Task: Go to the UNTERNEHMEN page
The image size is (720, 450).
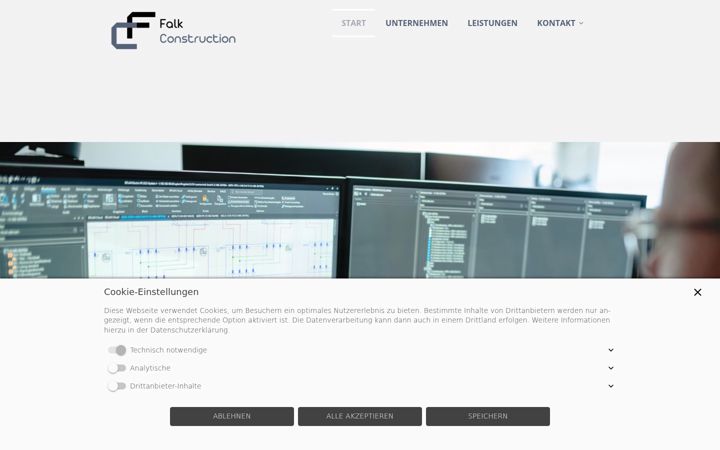Action: click(416, 23)
